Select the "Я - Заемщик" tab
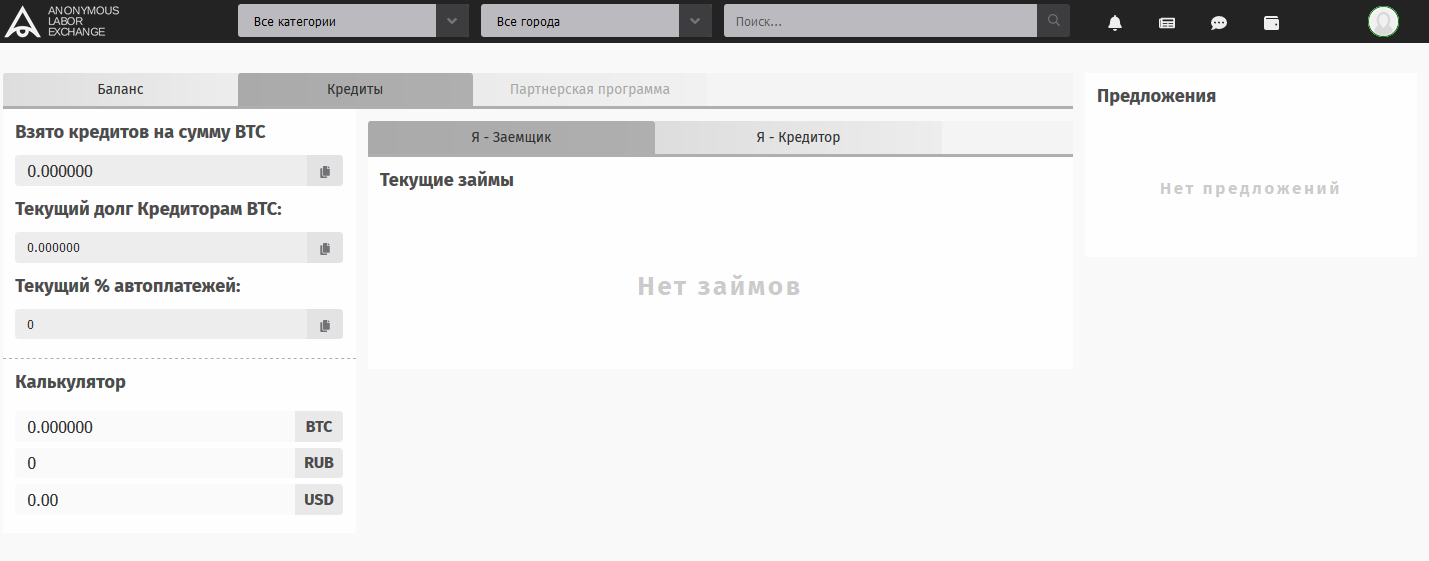This screenshot has width=1429, height=561. click(511, 137)
